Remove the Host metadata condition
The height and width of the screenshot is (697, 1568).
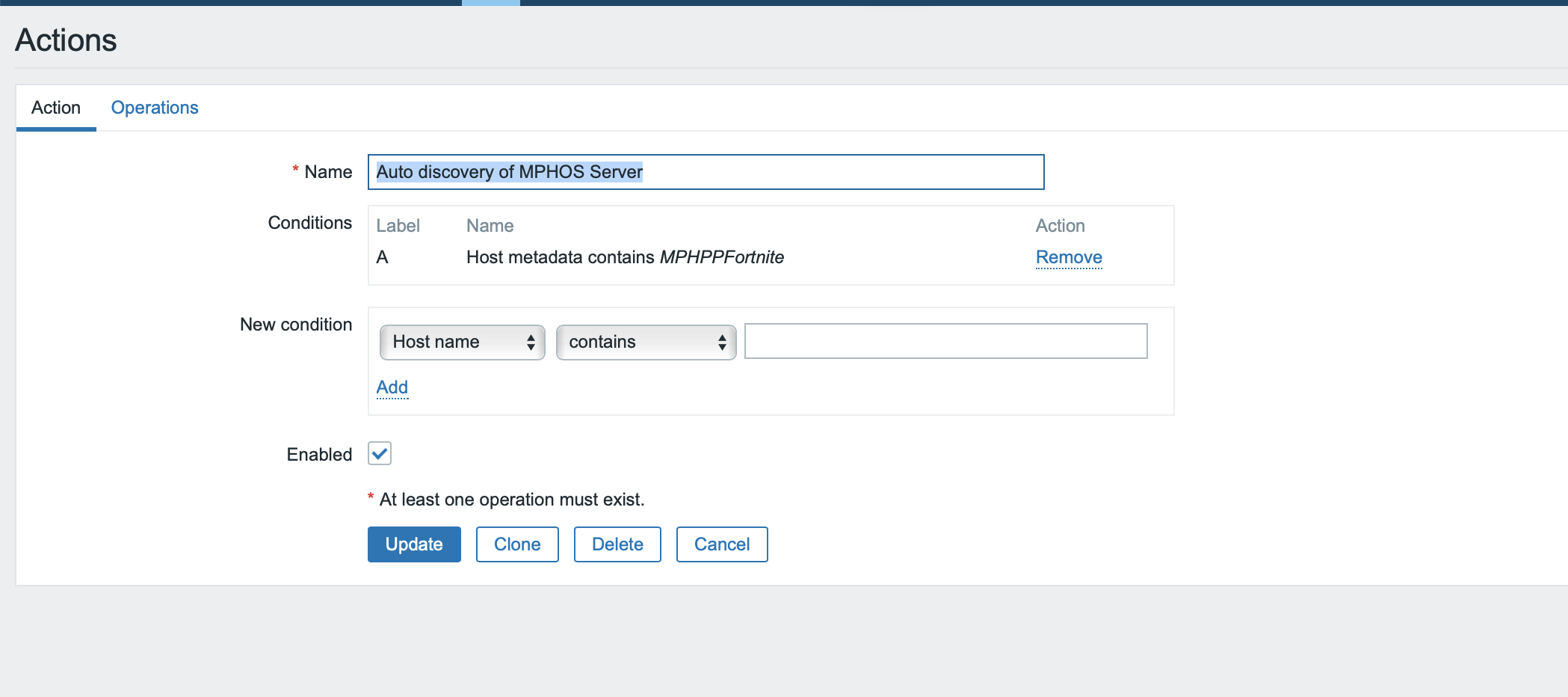[x=1069, y=257]
